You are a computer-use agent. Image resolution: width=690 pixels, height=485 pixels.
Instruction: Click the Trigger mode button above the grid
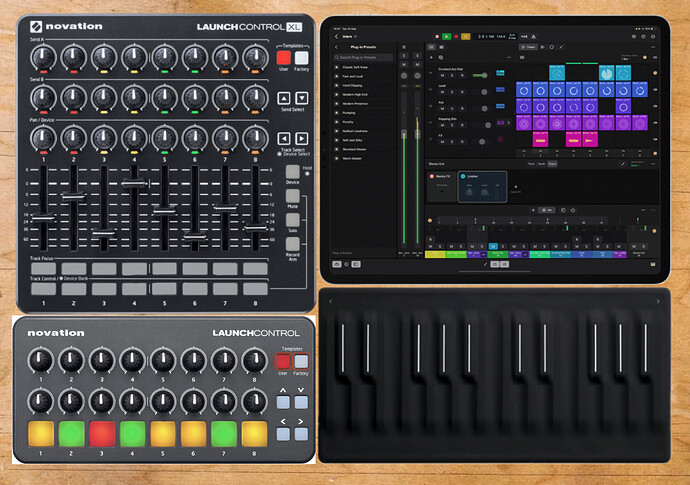[x=529, y=47]
